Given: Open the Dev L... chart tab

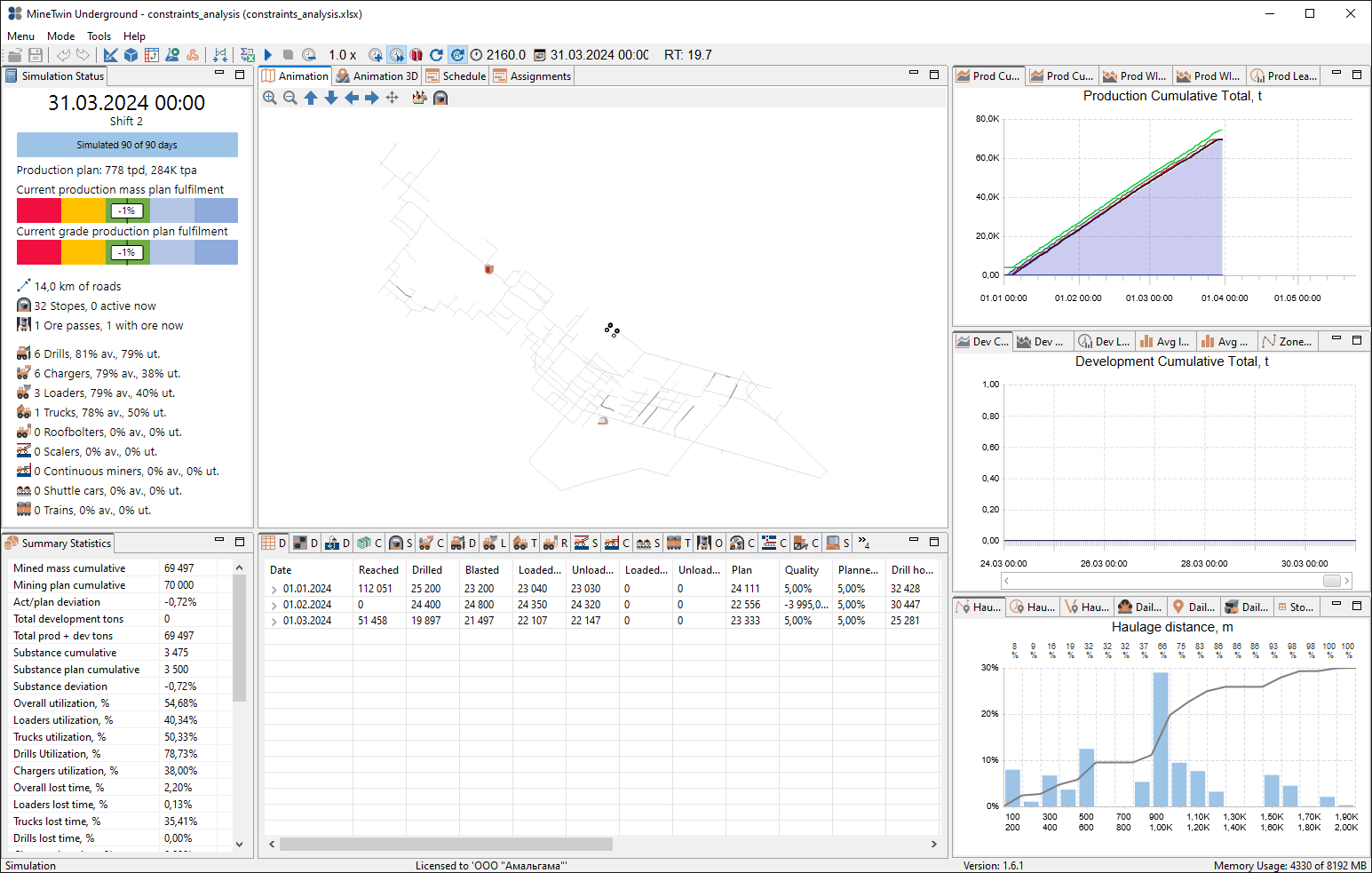Looking at the screenshot, I should (x=1104, y=342).
